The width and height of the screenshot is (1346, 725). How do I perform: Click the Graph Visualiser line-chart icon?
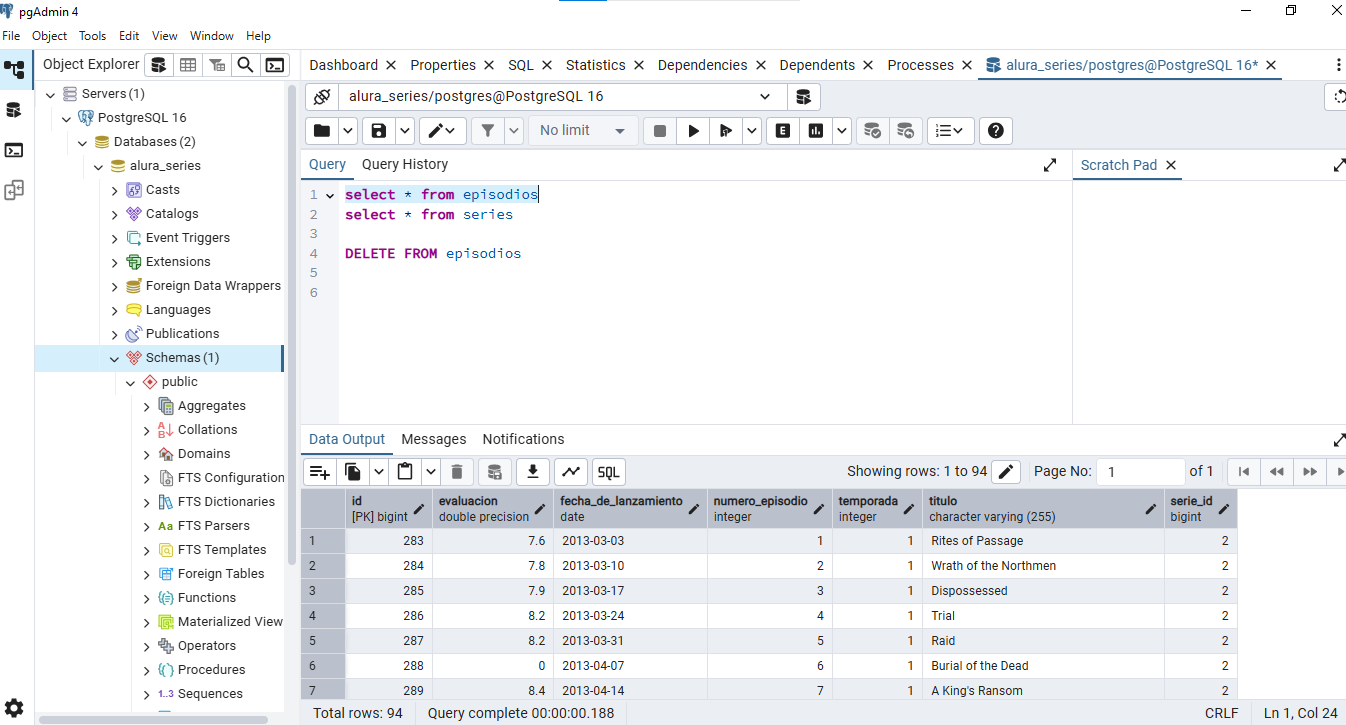(571, 472)
